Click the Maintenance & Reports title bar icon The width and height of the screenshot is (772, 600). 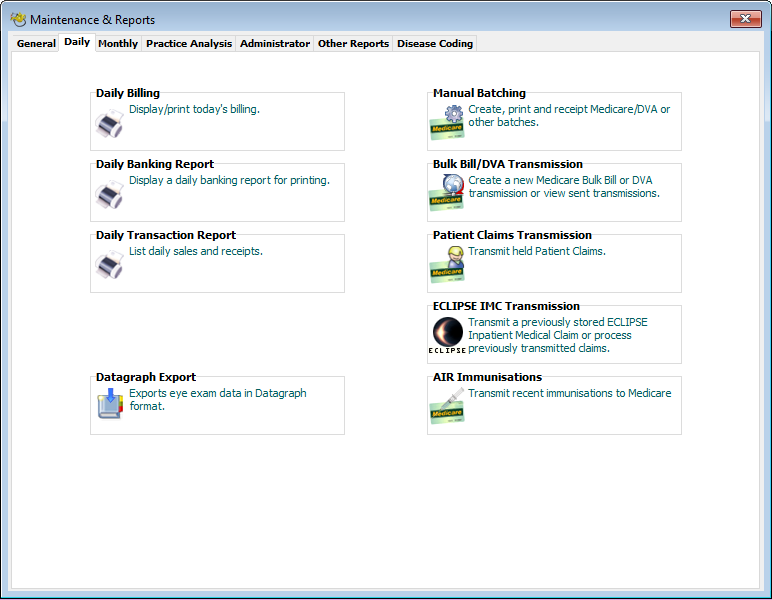tap(18, 19)
